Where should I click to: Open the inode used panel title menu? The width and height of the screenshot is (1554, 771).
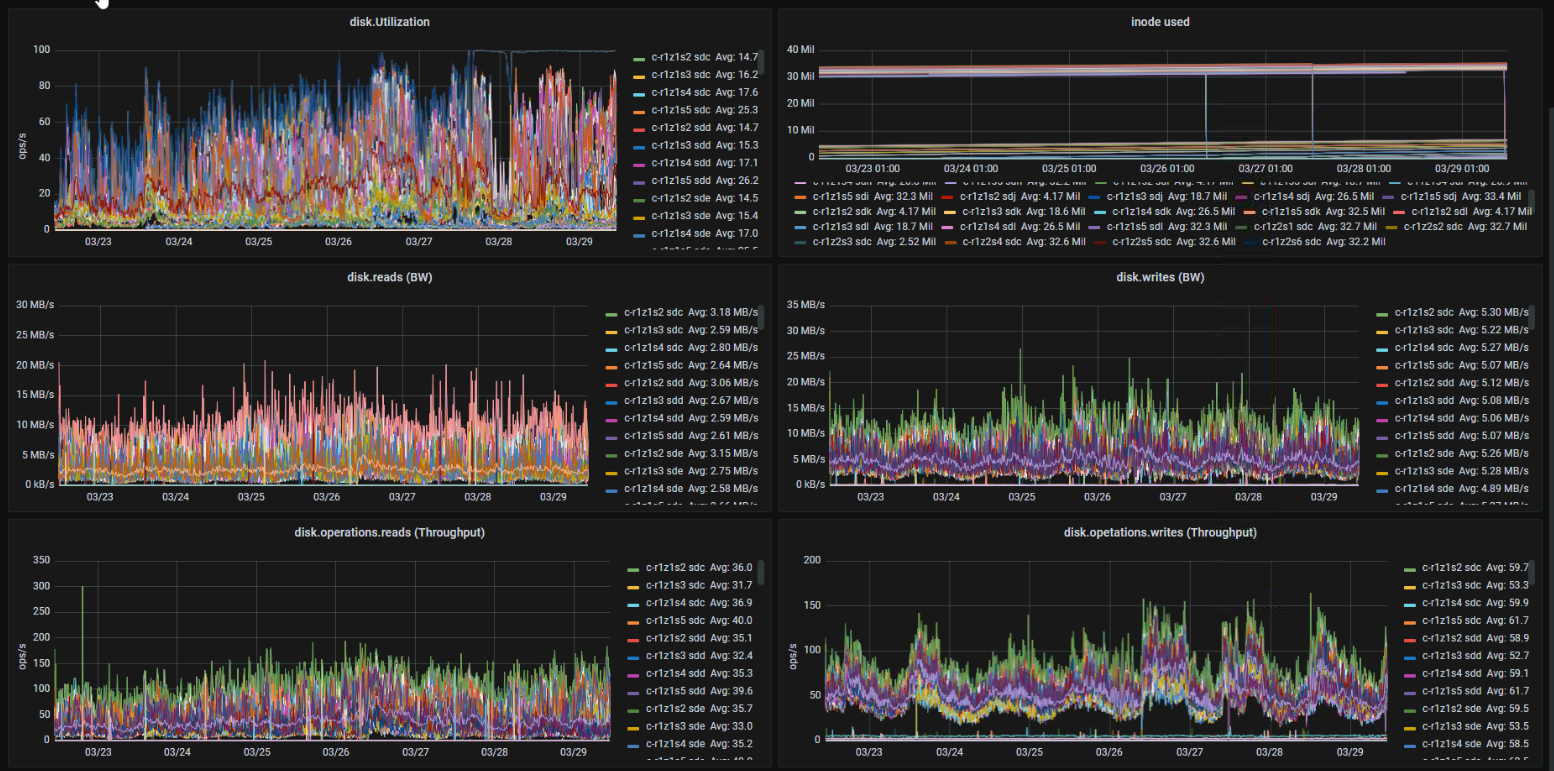(1161, 22)
